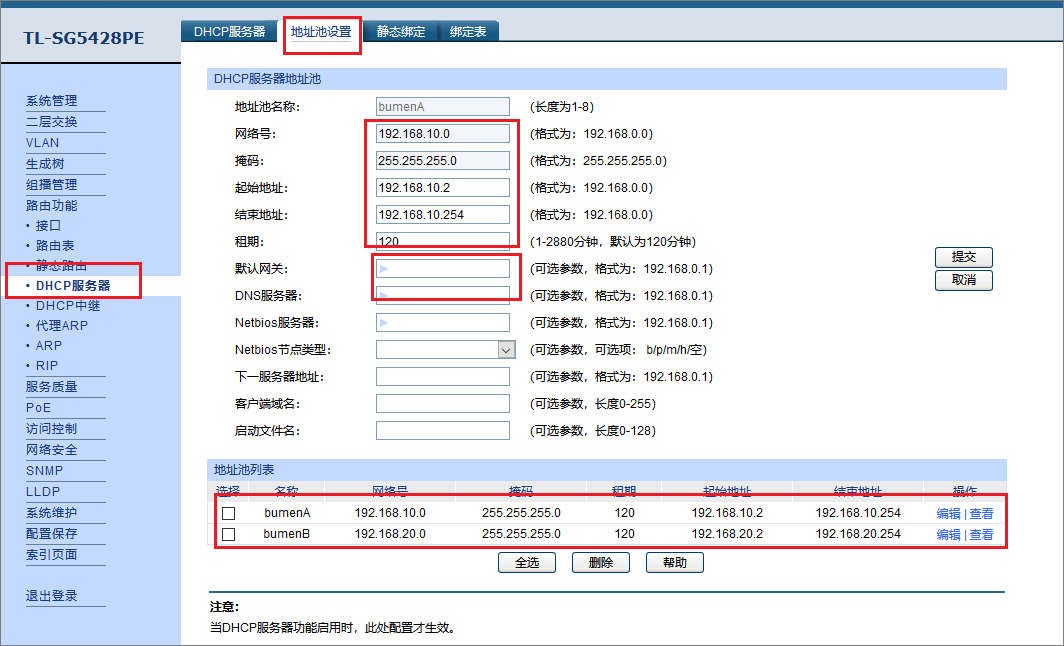This screenshot has height=646, width=1064.
Task: Open 二层交换 menu item
Action: click(x=52, y=122)
